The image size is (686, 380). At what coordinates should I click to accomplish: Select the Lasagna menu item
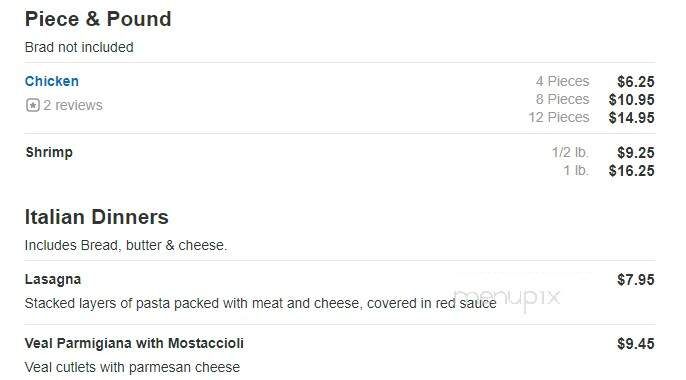click(x=53, y=279)
